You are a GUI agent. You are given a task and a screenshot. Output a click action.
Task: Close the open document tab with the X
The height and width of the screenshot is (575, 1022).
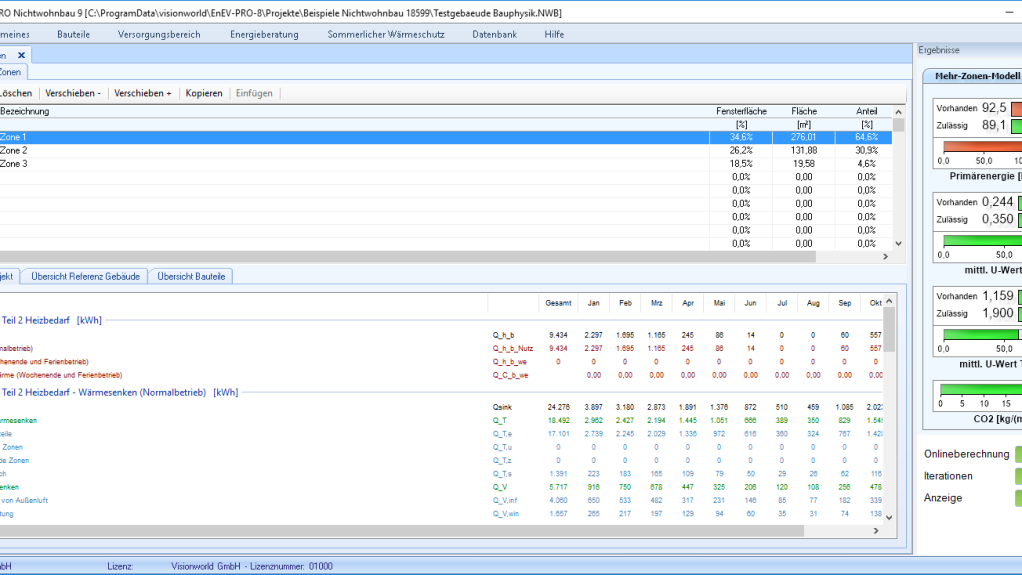(x=21, y=55)
